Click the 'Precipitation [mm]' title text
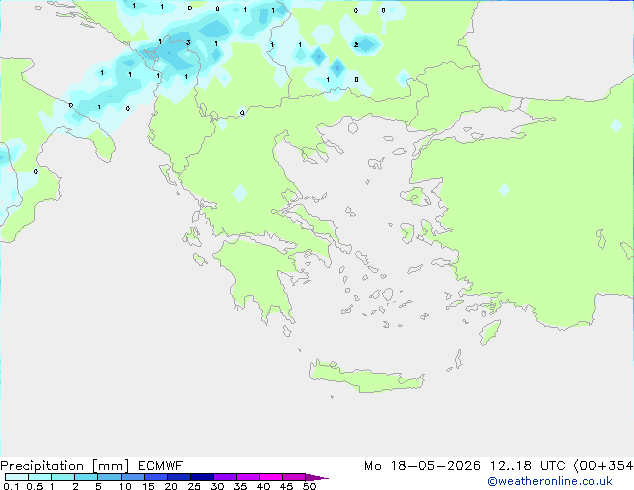 [64, 466]
